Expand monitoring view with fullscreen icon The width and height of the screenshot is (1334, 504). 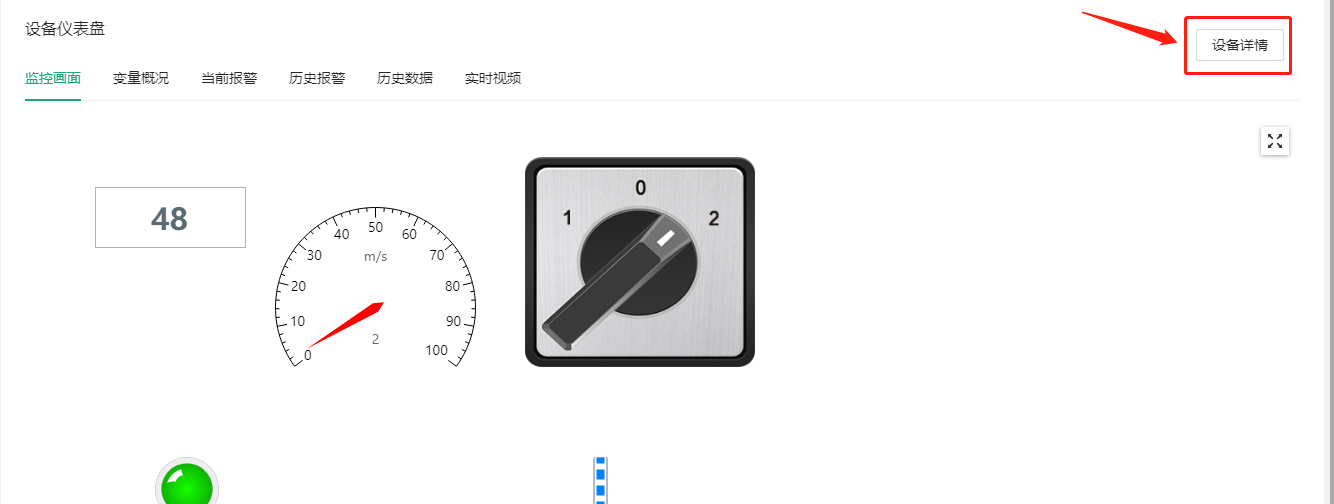tap(1275, 141)
